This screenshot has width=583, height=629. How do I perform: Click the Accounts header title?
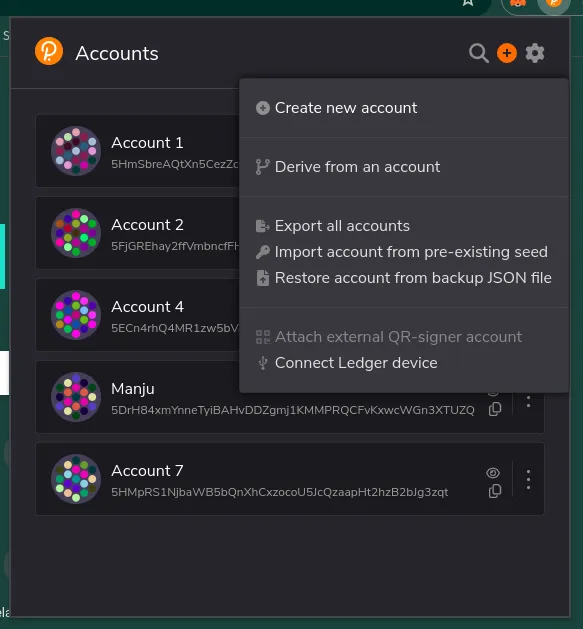click(117, 53)
